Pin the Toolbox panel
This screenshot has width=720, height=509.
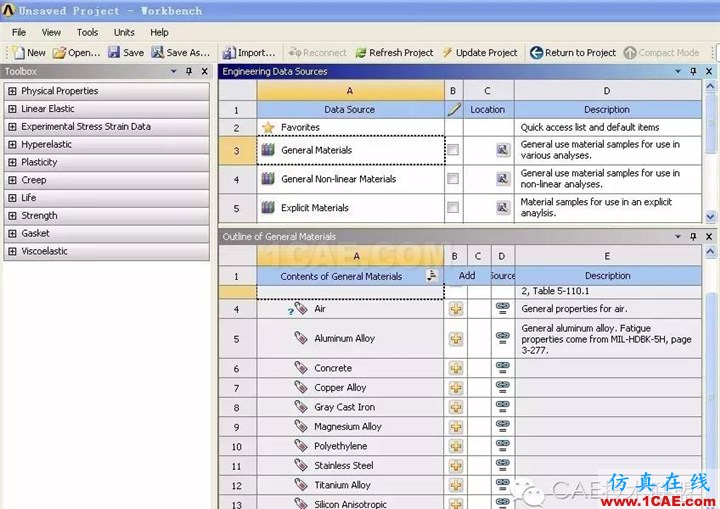pos(189,71)
